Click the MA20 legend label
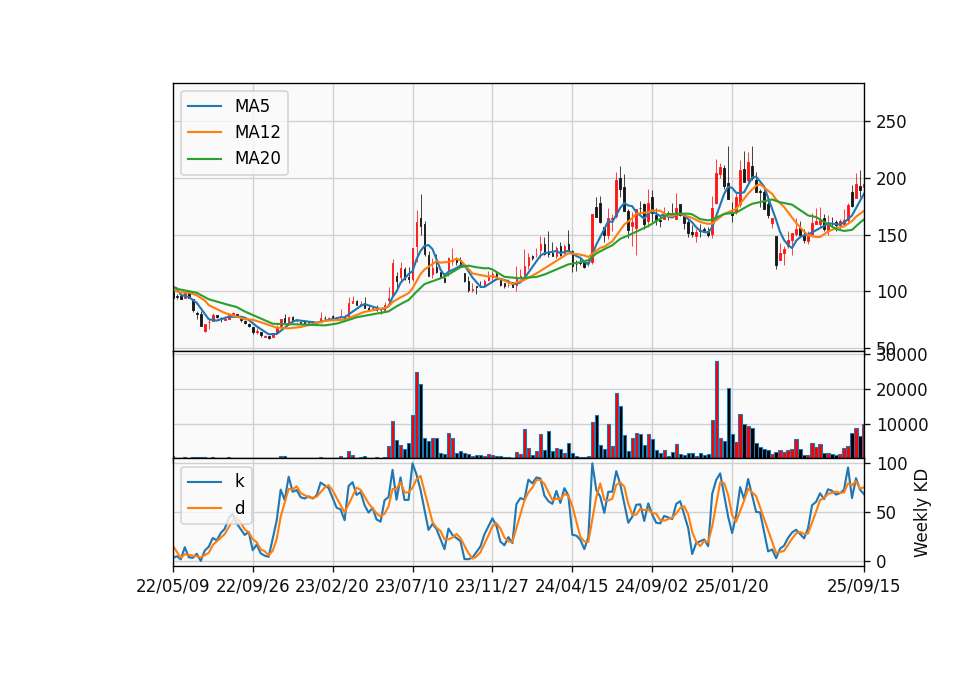Viewport: 960px width, 690px height. pyautogui.click(x=257, y=158)
